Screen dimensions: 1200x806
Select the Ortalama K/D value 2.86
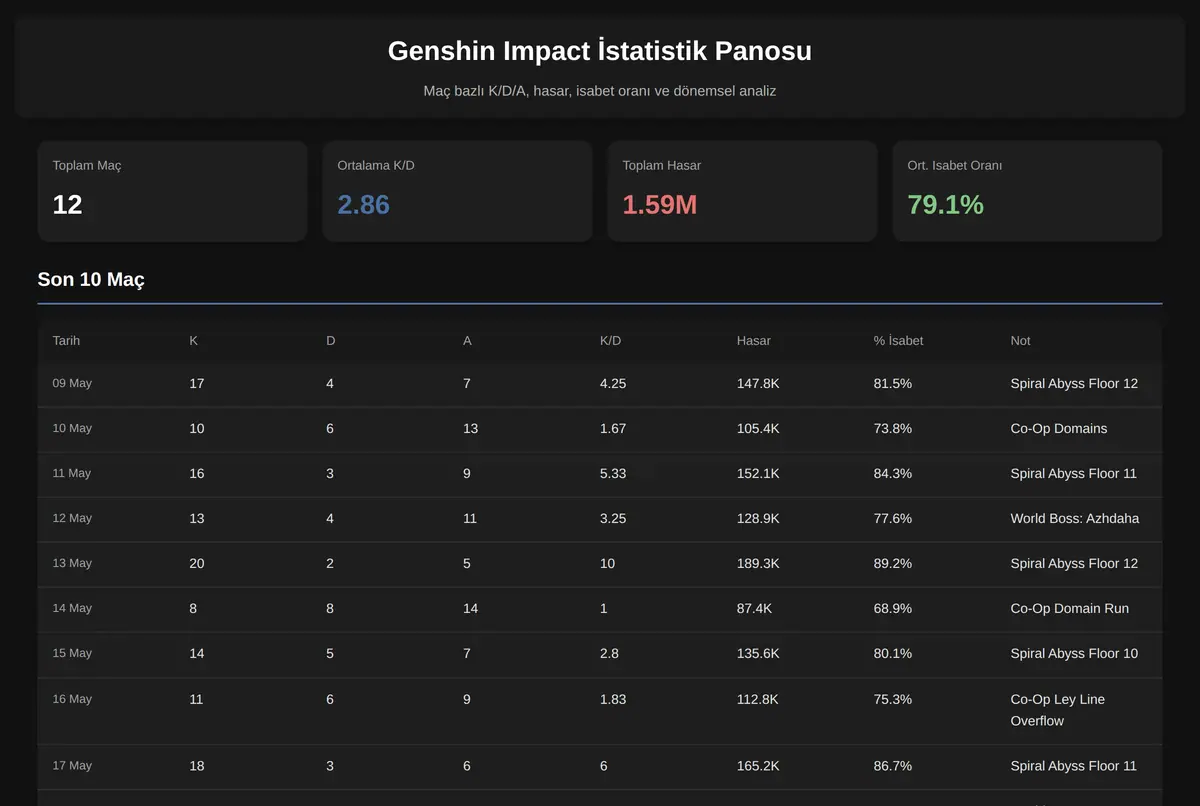point(364,205)
